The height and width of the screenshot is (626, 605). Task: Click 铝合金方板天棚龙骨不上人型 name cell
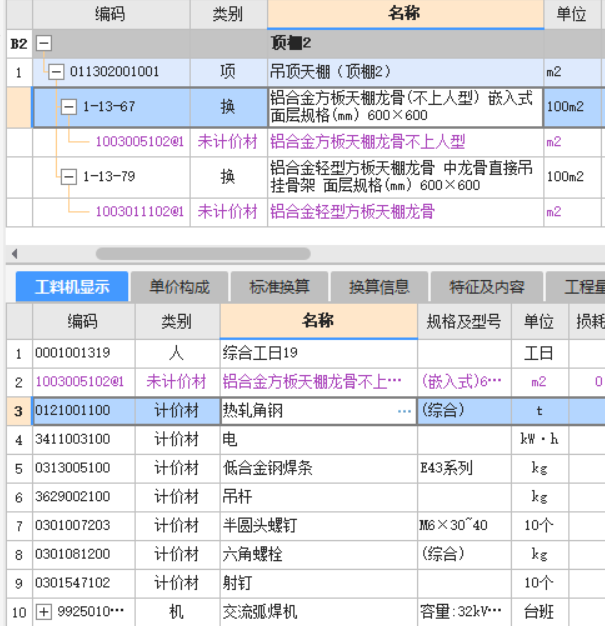[x=405, y=142]
